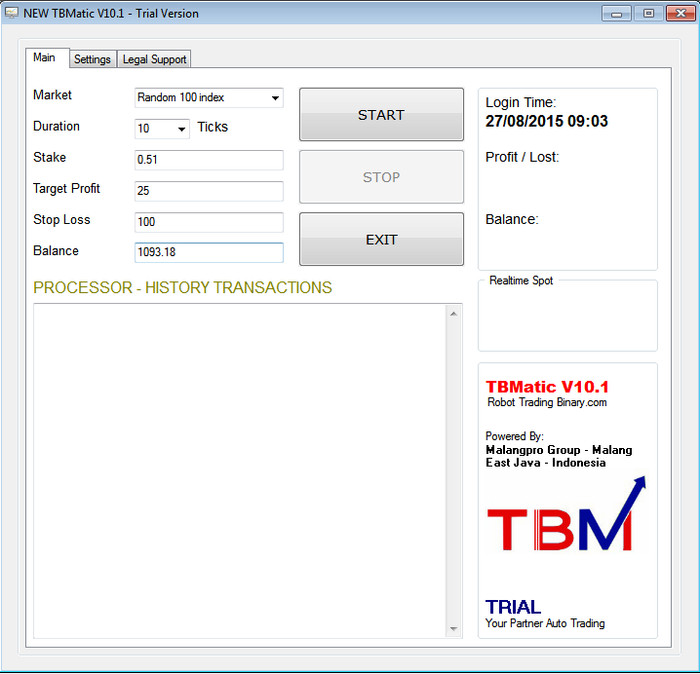This screenshot has width=700, height=674.
Task: Click the blue 'TRIAL' text
Action: click(513, 607)
